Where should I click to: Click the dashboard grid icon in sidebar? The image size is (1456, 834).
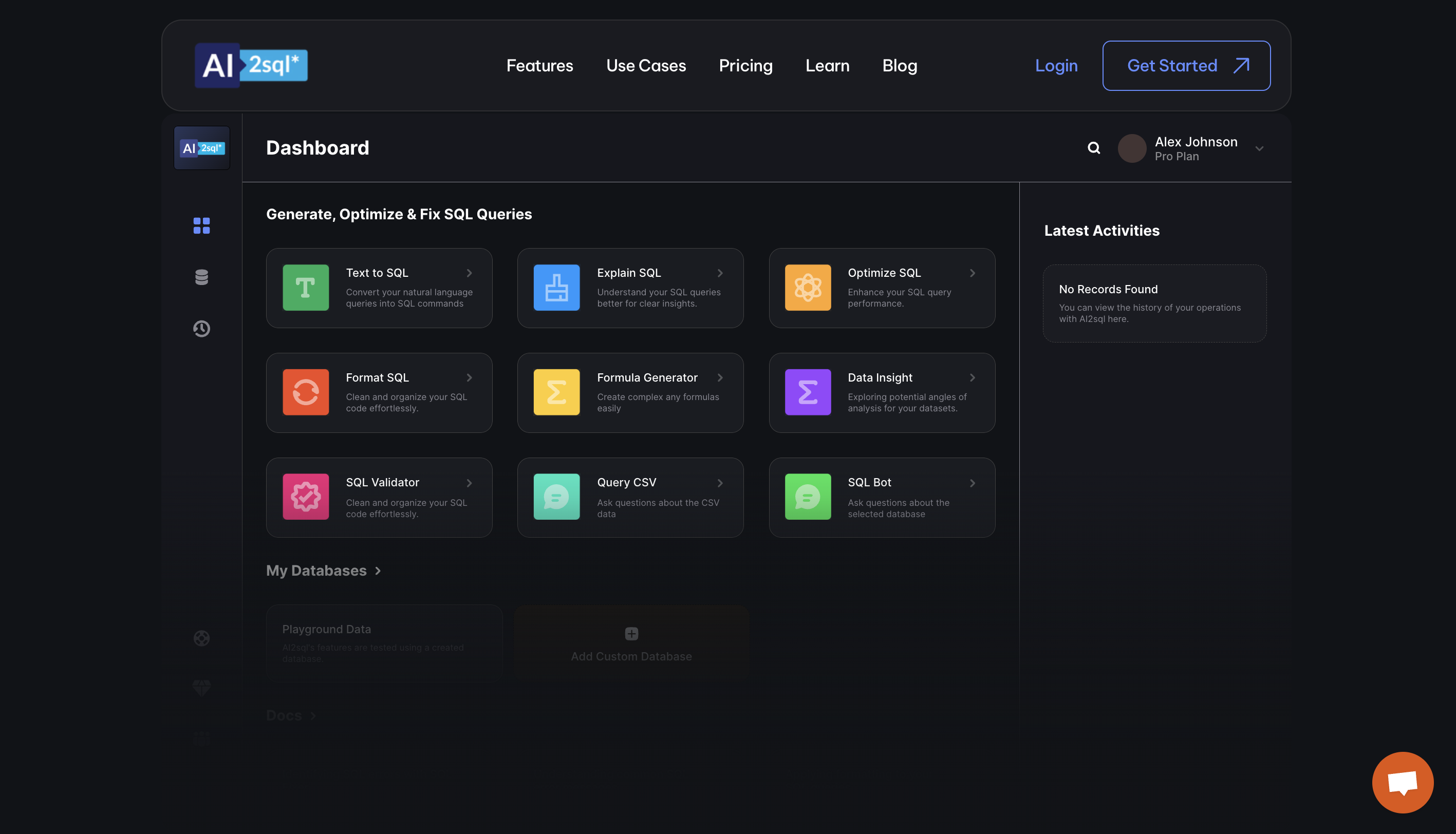(x=201, y=225)
